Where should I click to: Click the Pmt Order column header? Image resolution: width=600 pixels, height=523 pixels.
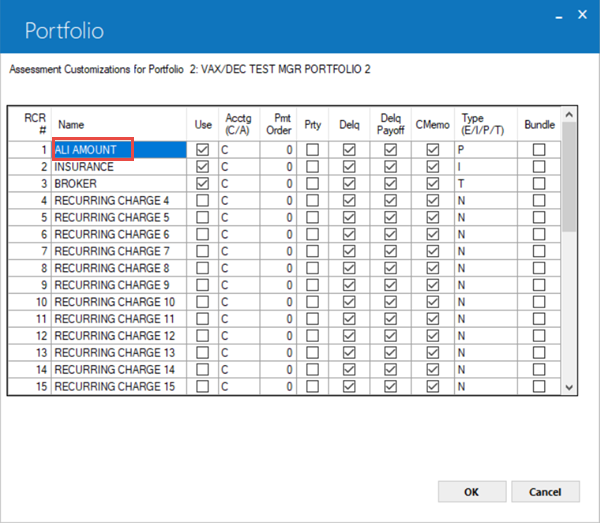(x=278, y=124)
